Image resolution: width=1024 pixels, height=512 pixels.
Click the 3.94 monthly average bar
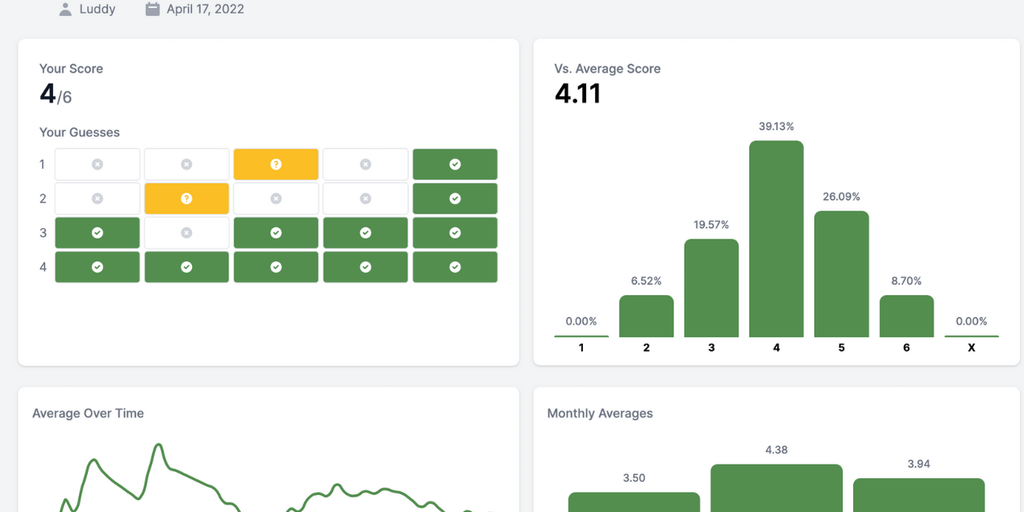click(x=918, y=495)
